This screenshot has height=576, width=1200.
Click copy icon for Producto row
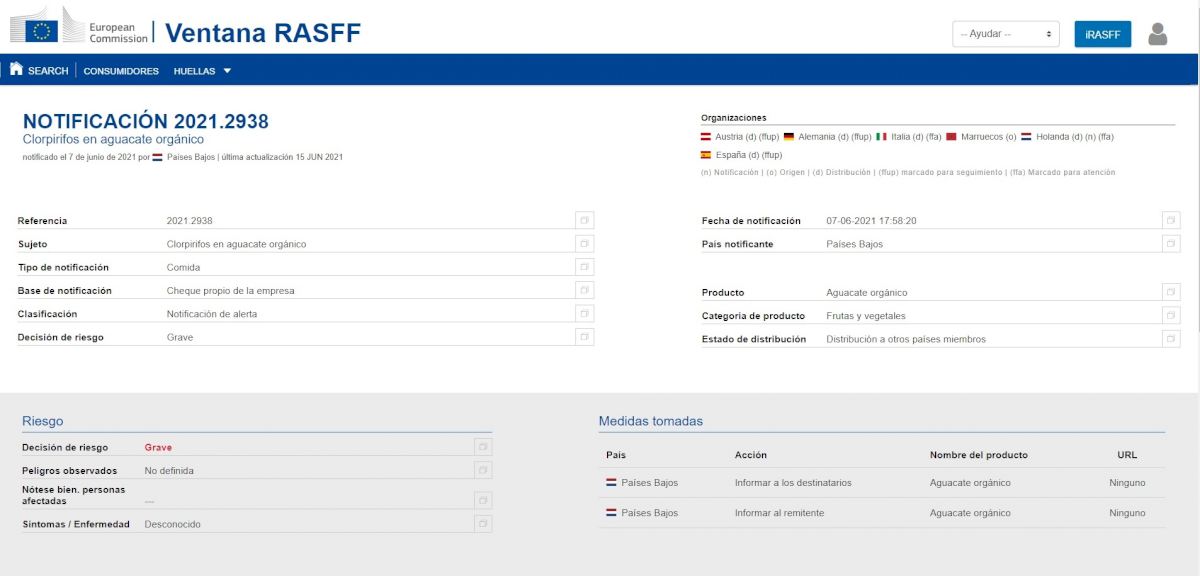[1171, 292]
